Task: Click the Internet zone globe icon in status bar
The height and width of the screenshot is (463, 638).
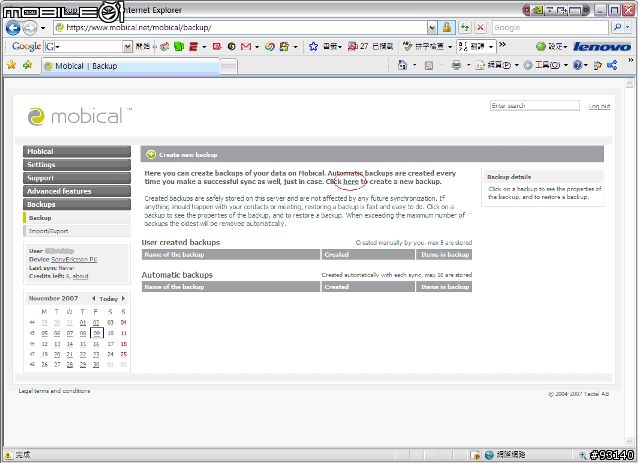Action: click(x=489, y=455)
